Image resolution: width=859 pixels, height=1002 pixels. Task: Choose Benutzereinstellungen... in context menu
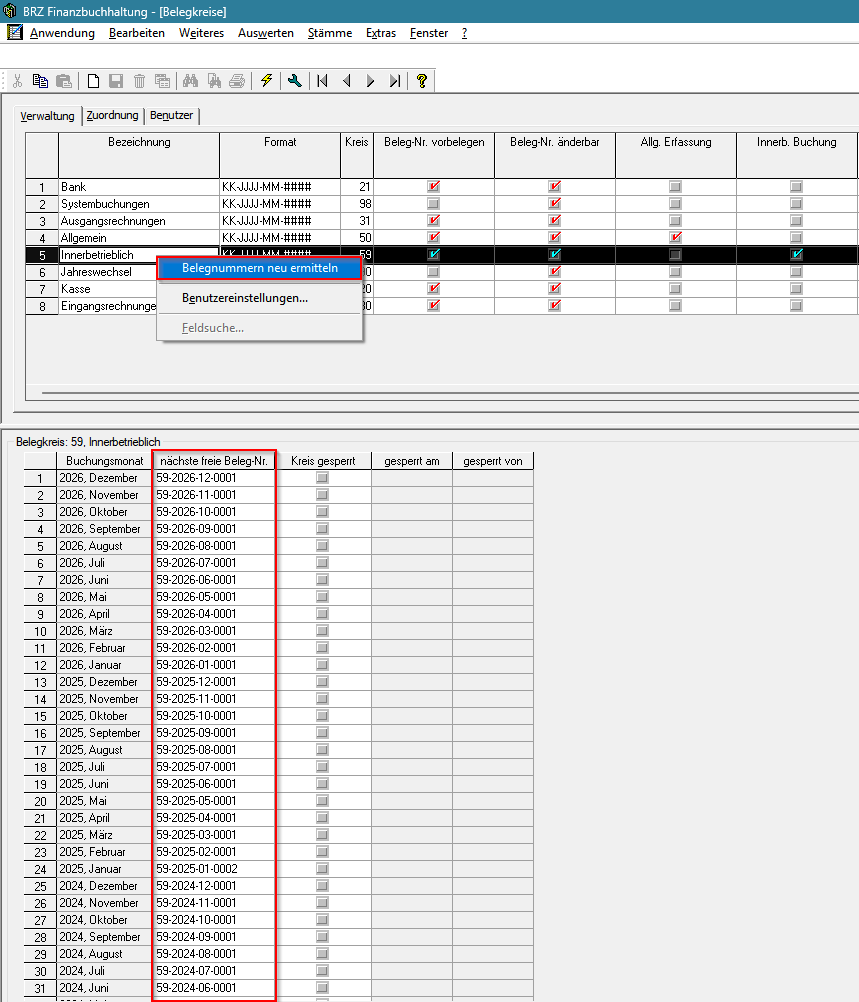click(x=259, y=298)
